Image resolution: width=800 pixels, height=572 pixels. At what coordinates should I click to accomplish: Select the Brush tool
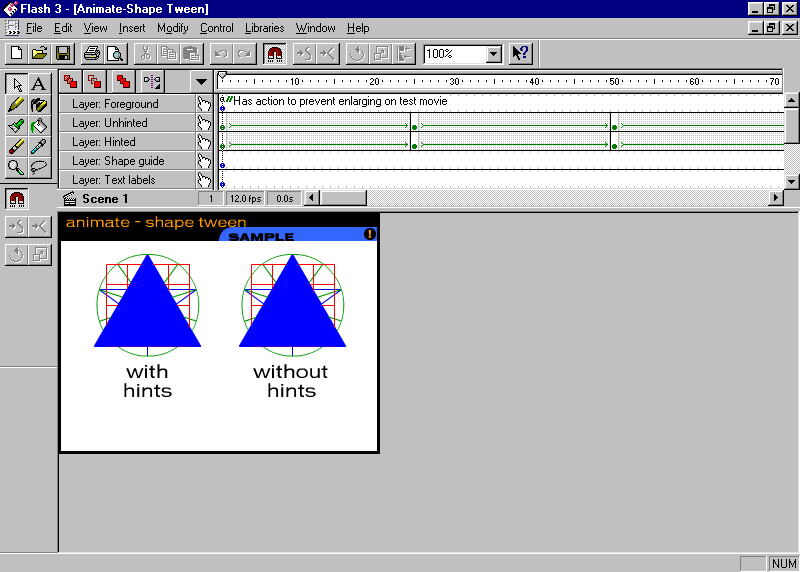(x=17, y=126)
